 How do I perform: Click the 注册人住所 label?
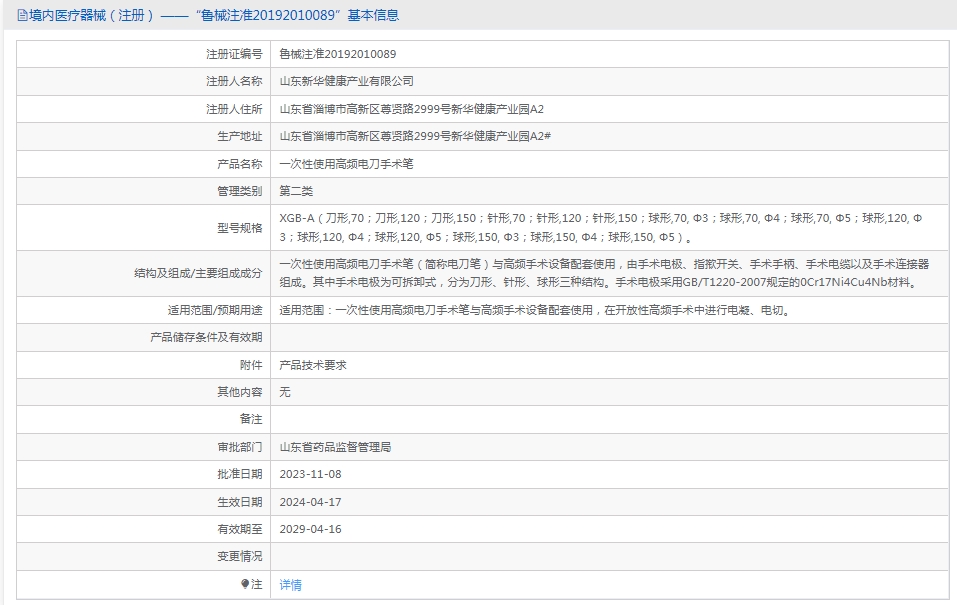234,109
